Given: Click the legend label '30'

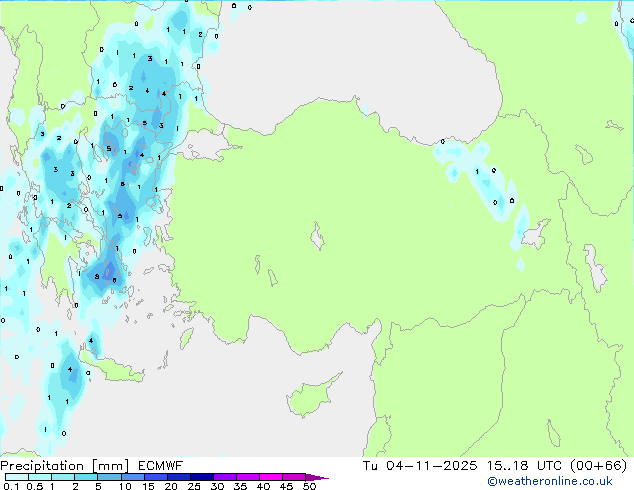Looking at the screenshot, I should (217, 486).
